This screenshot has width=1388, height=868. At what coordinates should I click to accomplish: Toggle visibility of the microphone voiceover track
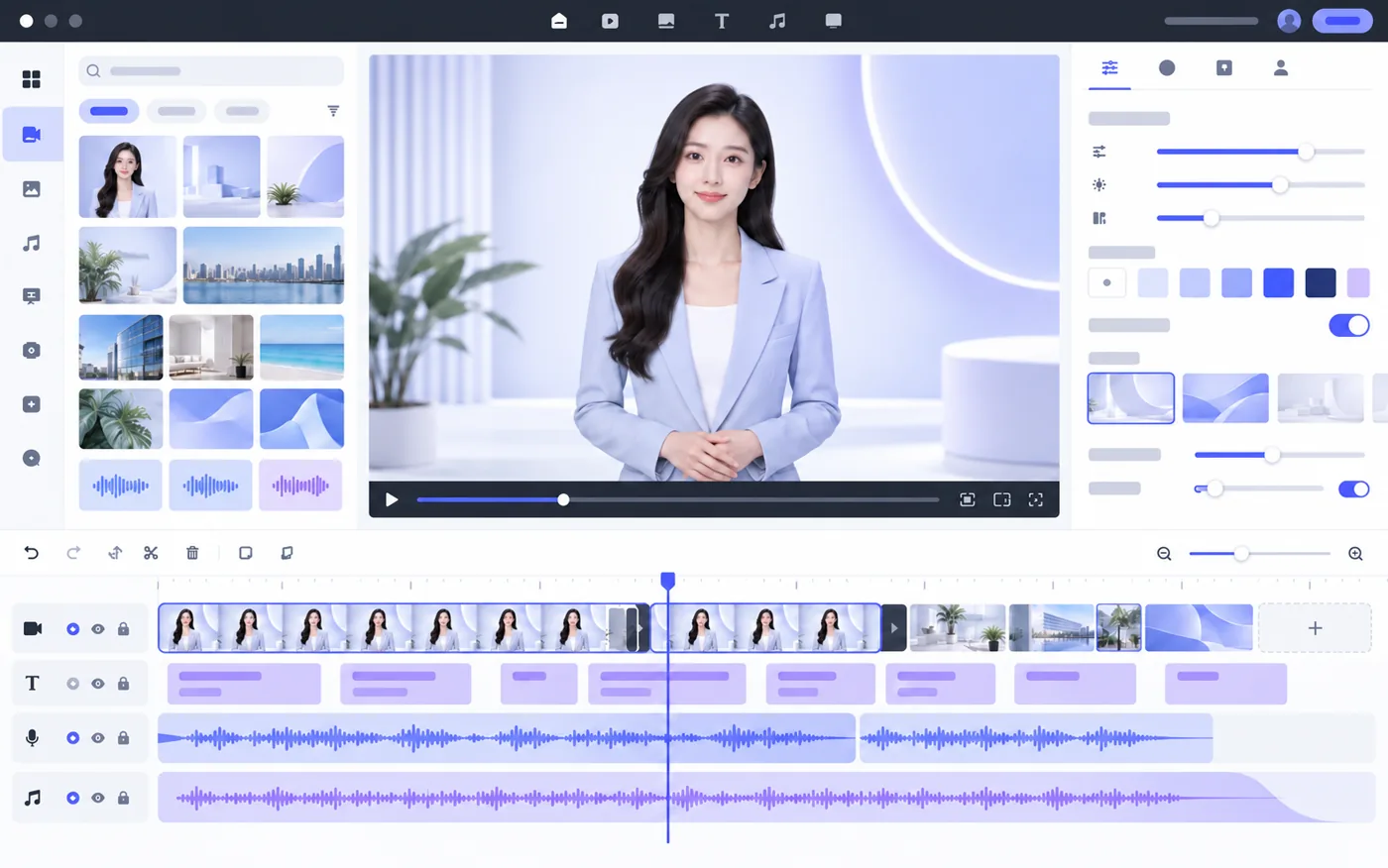(x=98, y=738)
